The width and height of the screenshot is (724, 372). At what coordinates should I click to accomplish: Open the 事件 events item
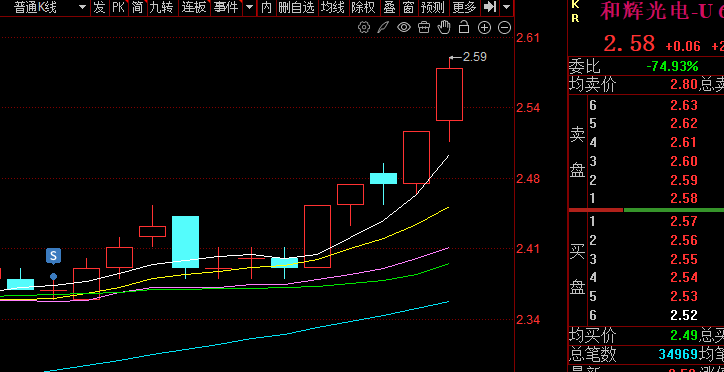[226, 7]
